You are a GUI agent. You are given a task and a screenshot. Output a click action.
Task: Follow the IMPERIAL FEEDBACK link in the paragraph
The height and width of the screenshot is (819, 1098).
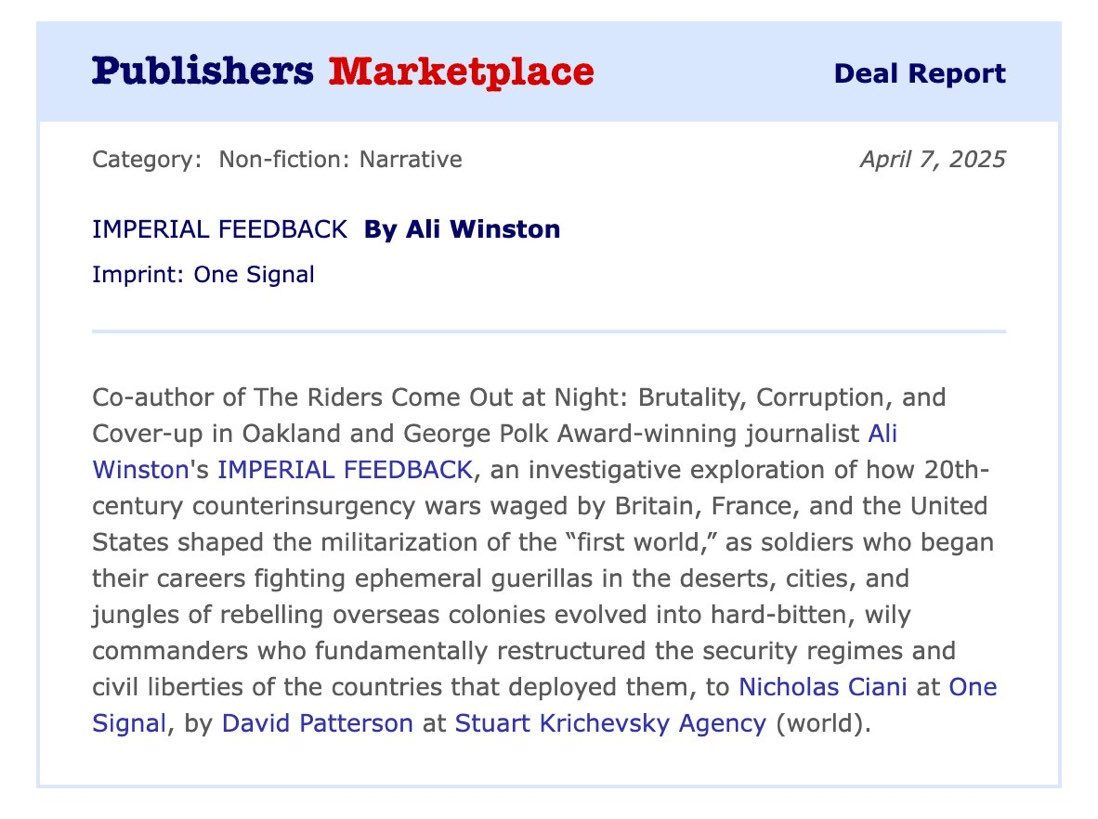[345, 470]
